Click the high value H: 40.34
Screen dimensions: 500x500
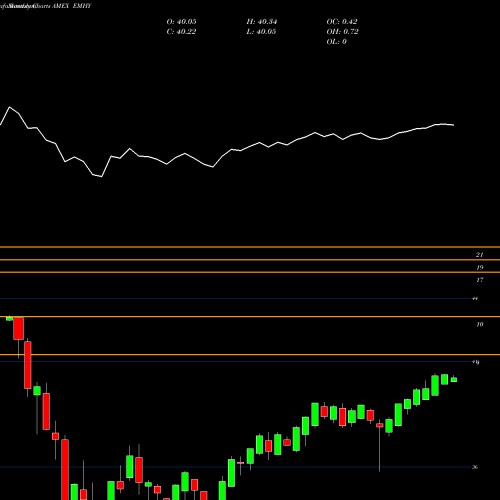[262, 22]
